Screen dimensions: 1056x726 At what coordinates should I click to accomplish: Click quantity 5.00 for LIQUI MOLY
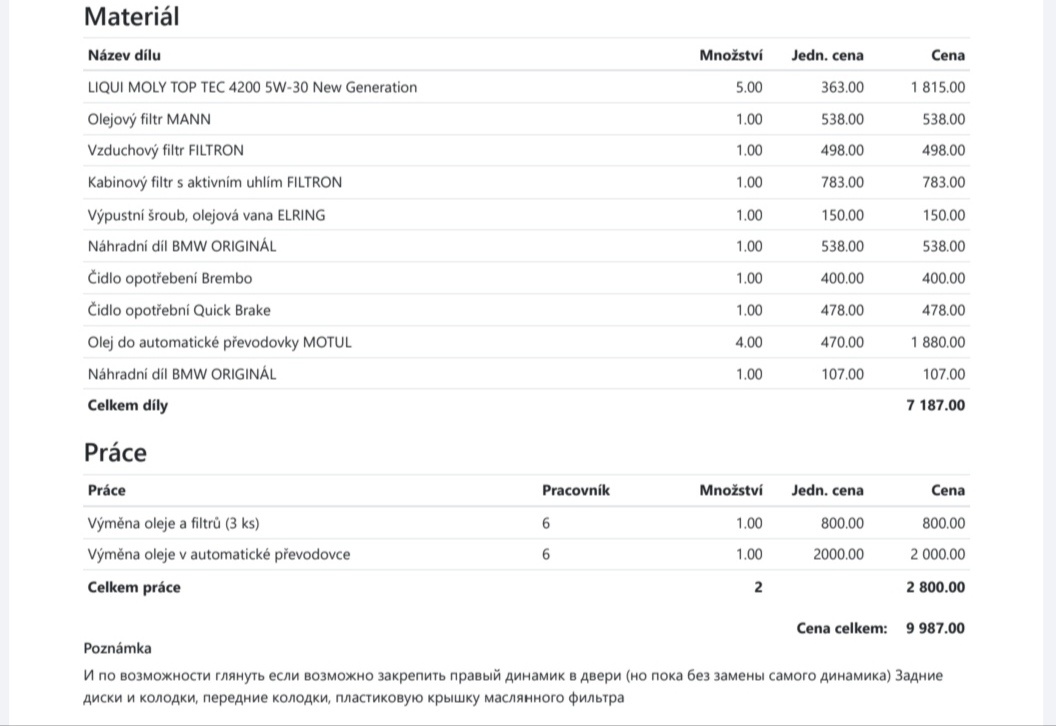point(749,87)
